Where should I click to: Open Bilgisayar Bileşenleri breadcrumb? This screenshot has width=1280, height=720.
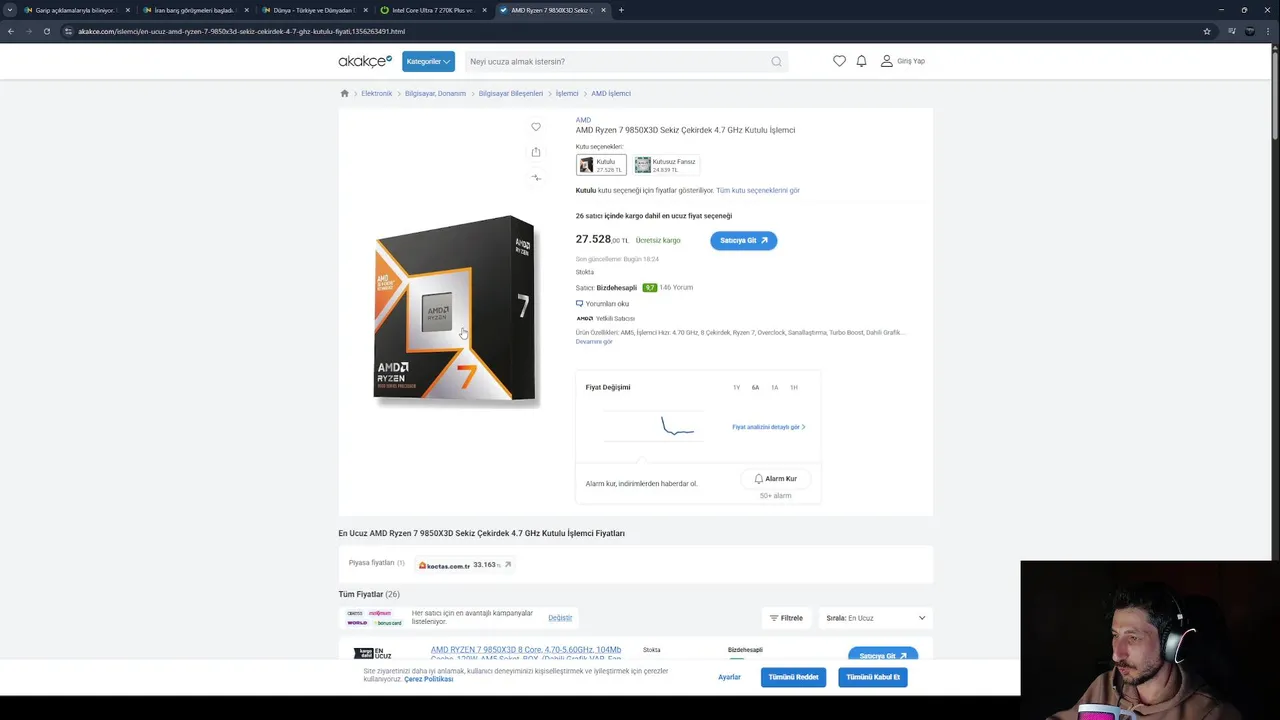(511, 93)
